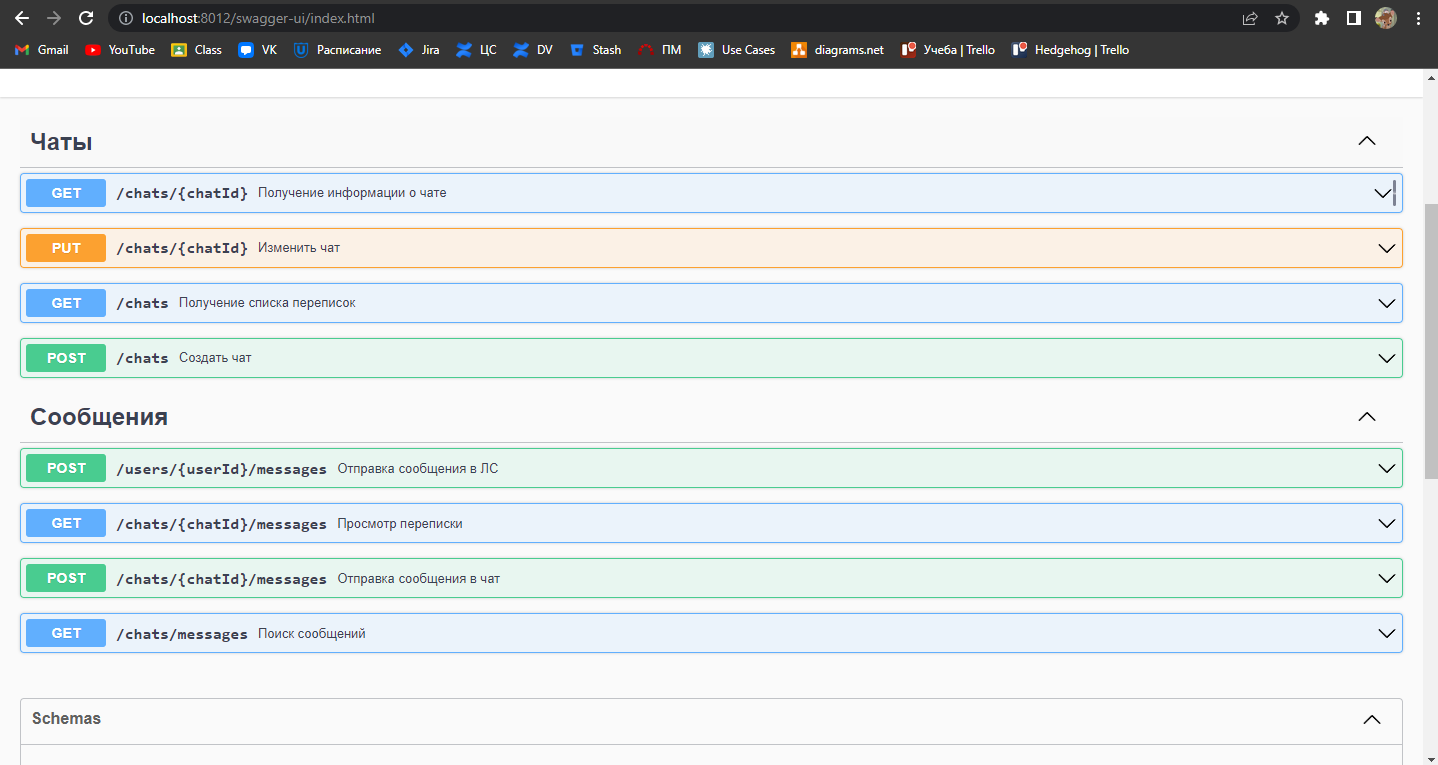Click the Чаты section heading
Screen dimensions: 1438x765
click(61, 142)
